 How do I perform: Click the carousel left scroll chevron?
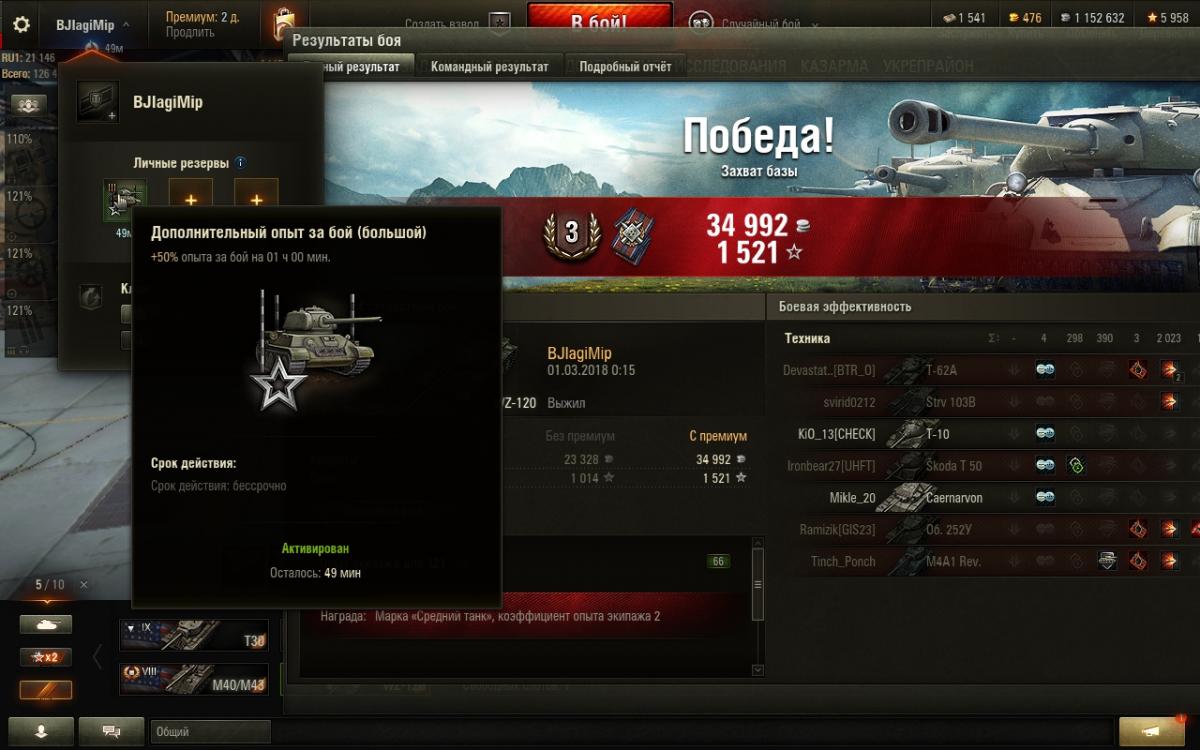98,657
